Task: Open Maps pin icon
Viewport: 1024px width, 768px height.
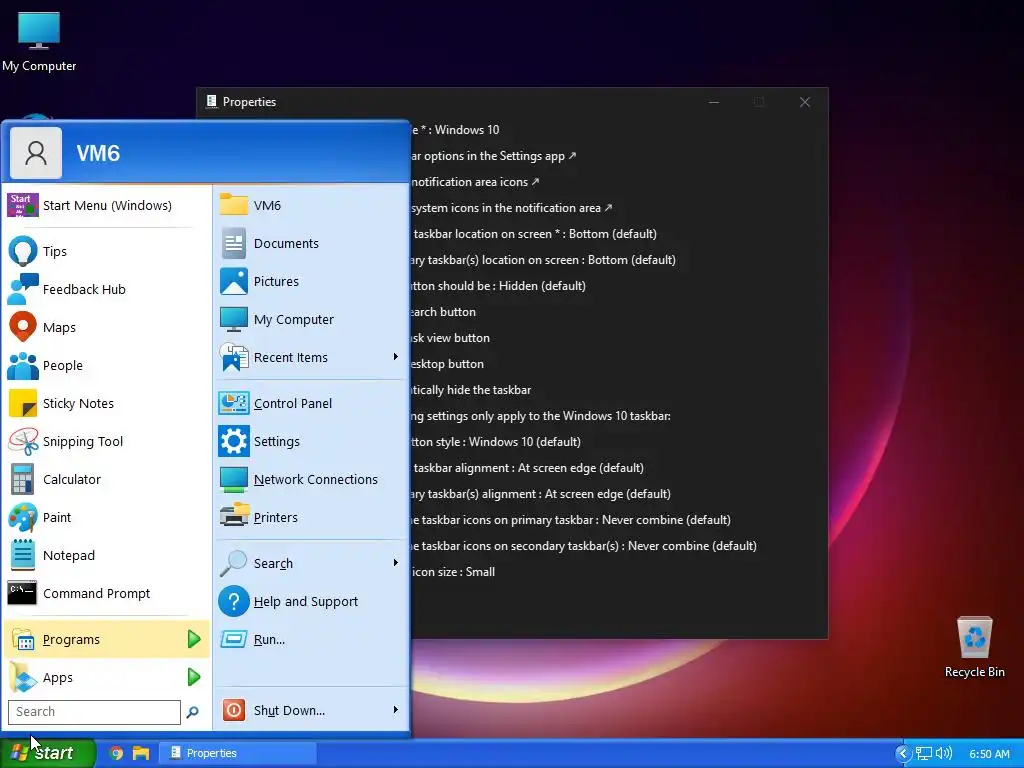Action: point(23,327)
